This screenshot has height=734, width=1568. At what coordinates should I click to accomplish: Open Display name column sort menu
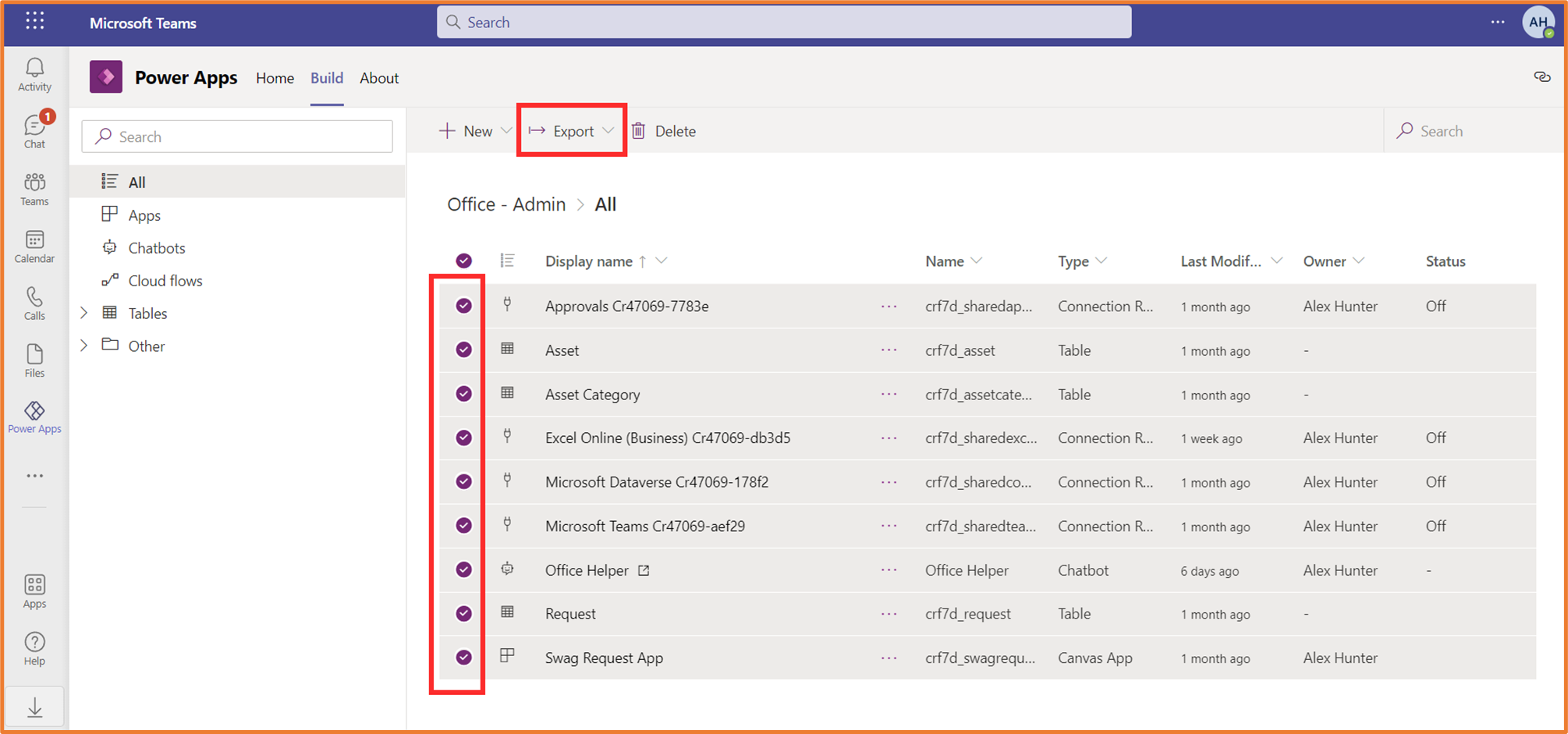pyautogui.click(x=662, y=261)
